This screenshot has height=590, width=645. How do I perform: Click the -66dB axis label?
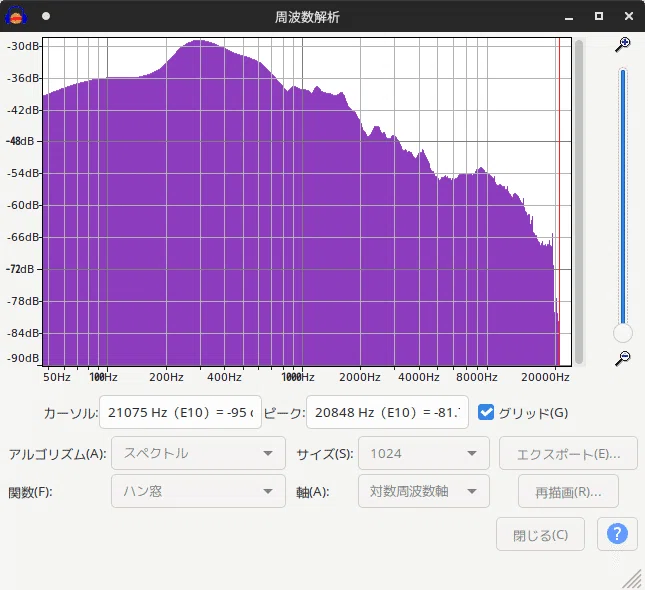(23, 237)
